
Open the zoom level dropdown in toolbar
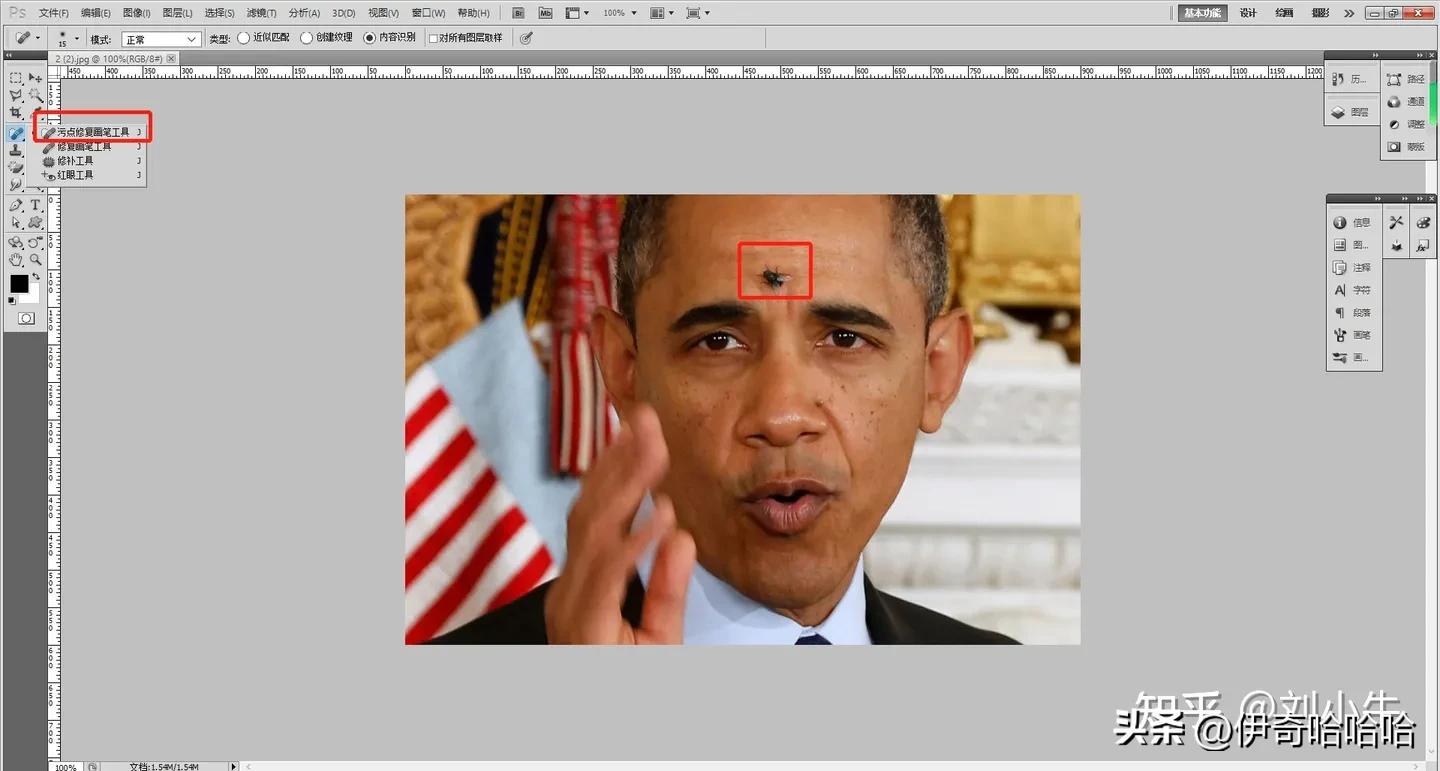coord(618,12)
